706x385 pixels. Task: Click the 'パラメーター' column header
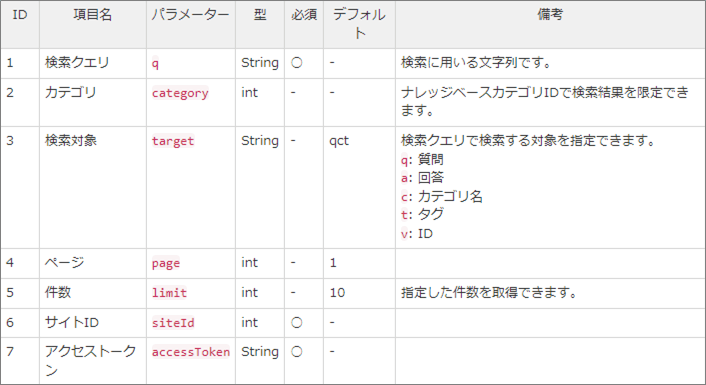coord(190,15)
